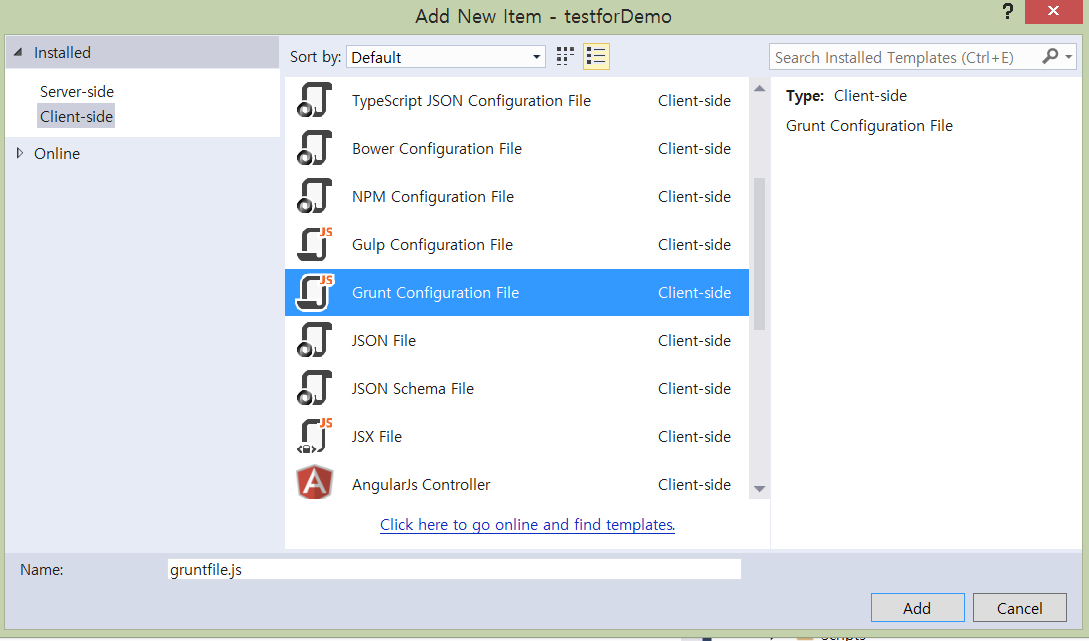The width and height of the screenshot is (1089, 641).
Task: Click the AngularJs Controller icon
Action: coord(315,483)
